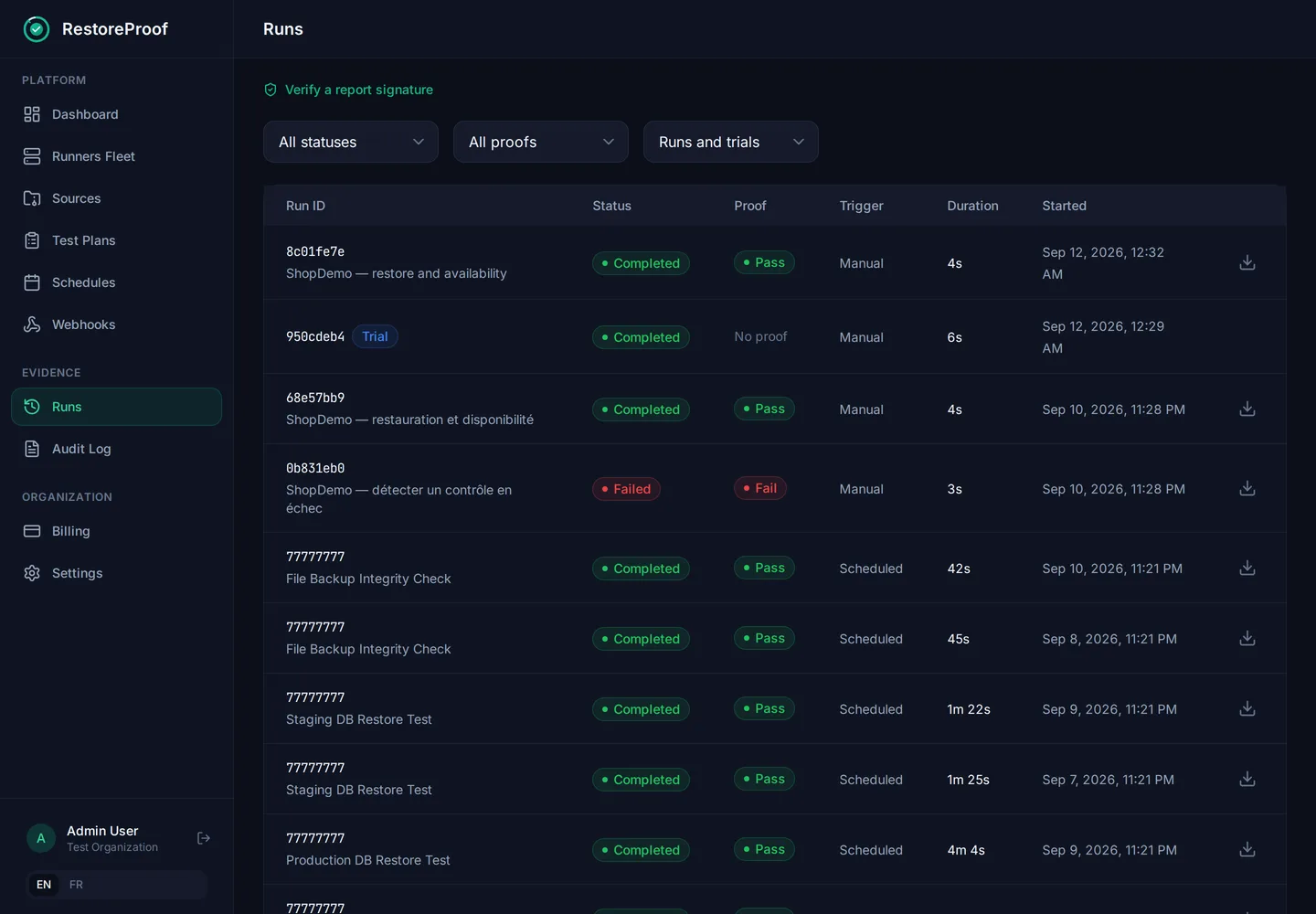Click the '4m 4s' duration value
This screenshot has width=1316, height=914.
pyautogui.click(x=966, y=850)
